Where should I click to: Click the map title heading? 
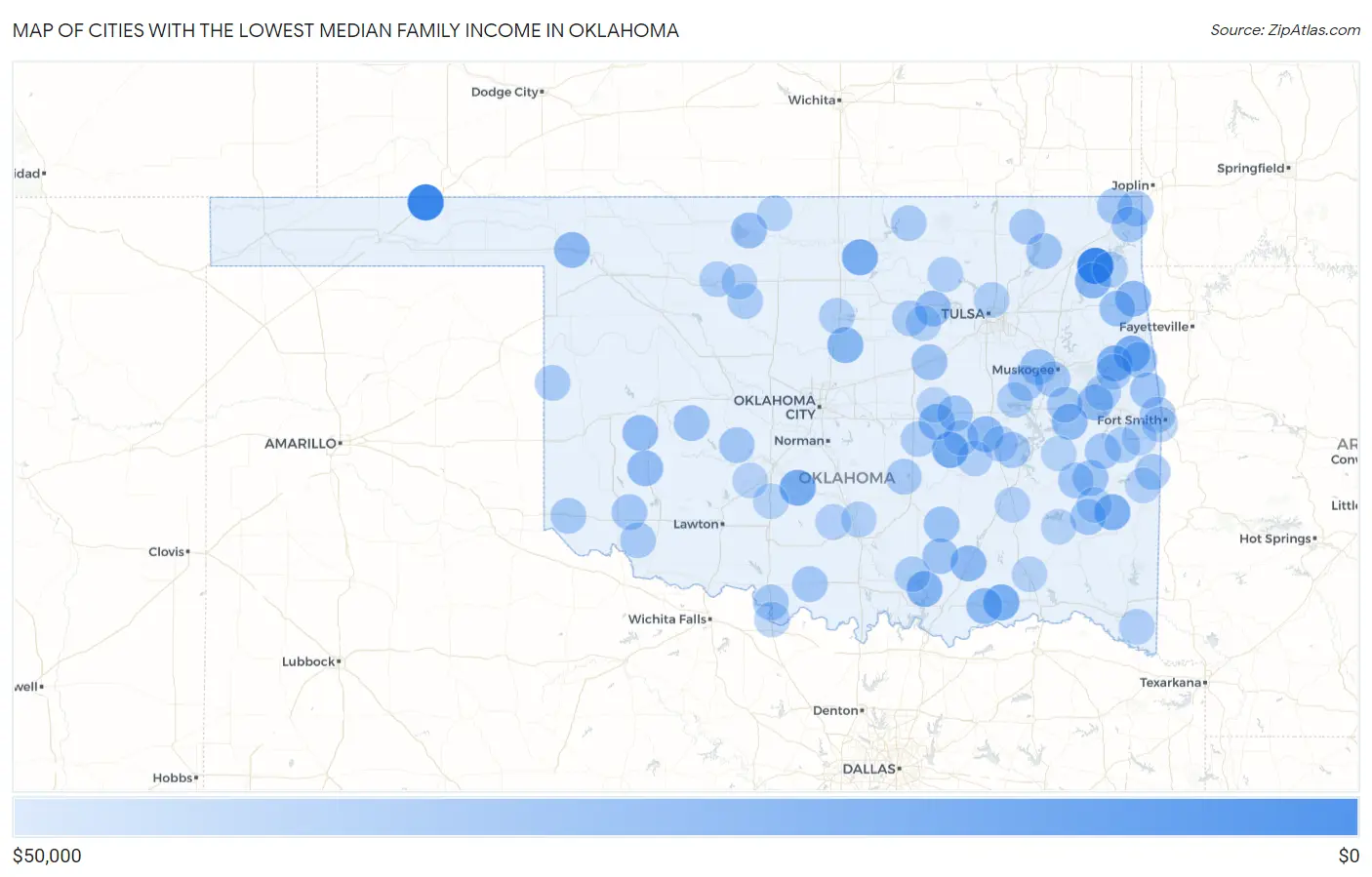345,30
